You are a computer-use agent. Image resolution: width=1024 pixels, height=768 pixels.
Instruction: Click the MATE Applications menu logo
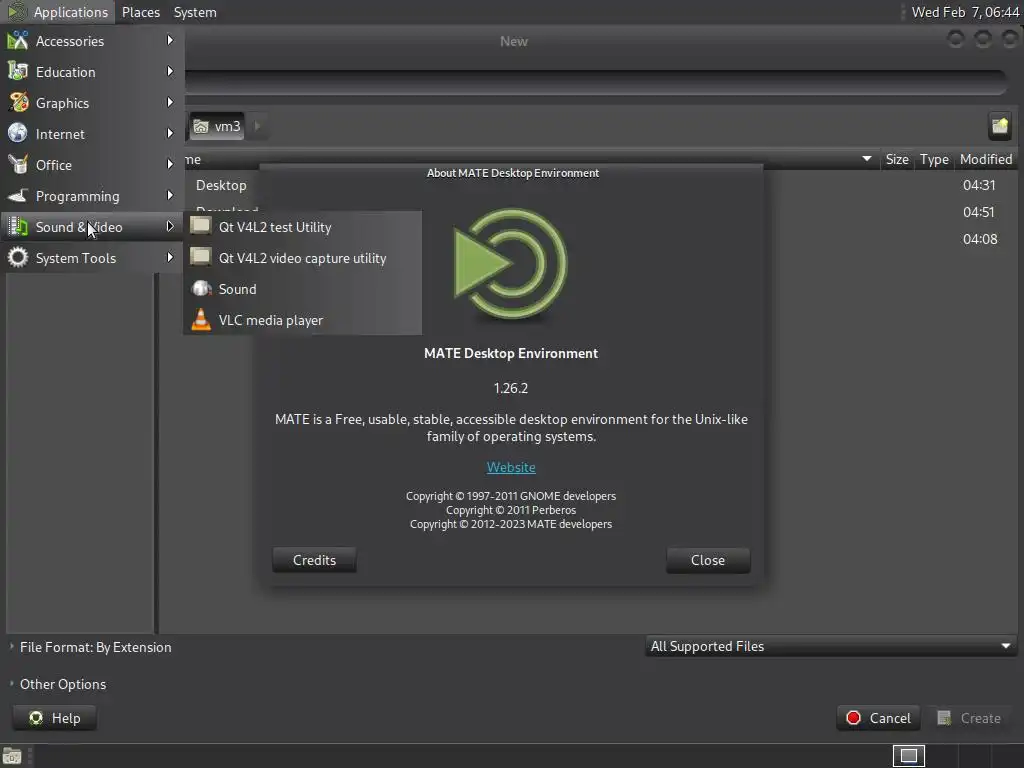pos(17,11)
